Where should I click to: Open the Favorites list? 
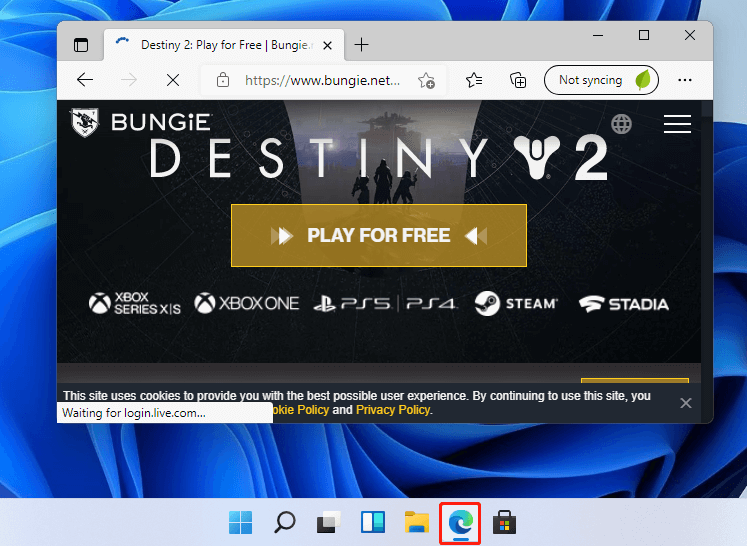(474, 80)
